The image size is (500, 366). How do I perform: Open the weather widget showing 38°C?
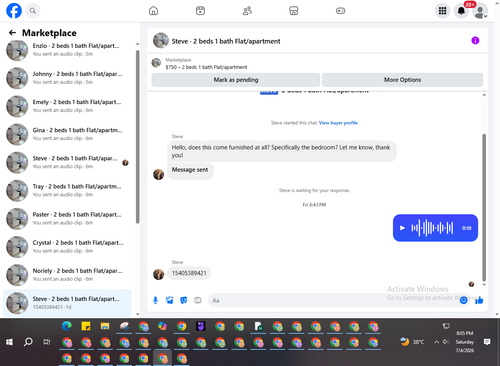(x=412, y=342)
